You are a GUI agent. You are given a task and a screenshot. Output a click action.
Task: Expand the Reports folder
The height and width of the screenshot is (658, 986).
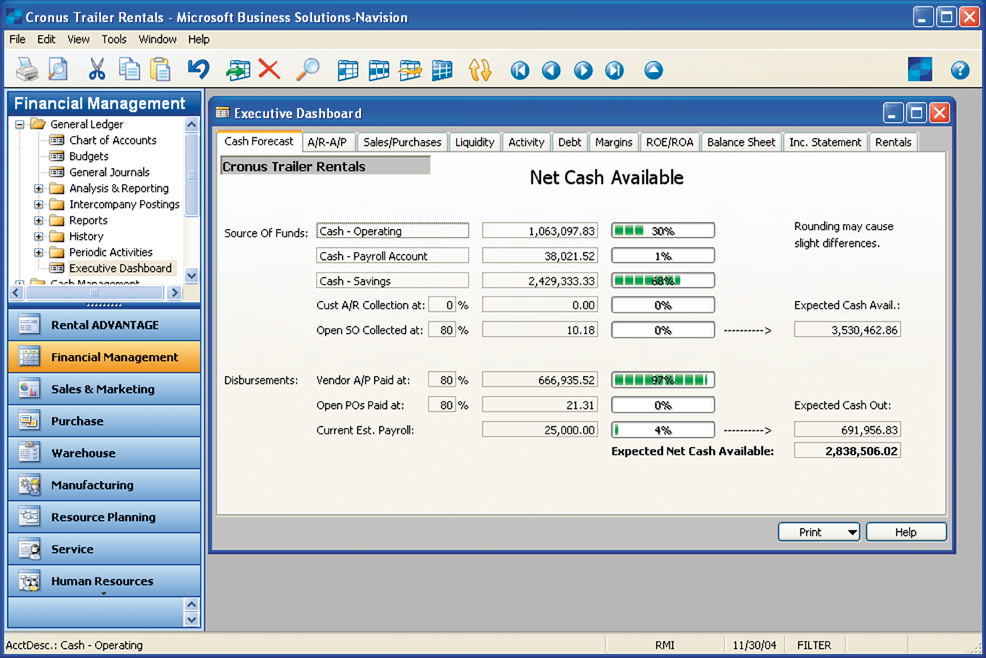pyautogui.click(x=38, y=220)
